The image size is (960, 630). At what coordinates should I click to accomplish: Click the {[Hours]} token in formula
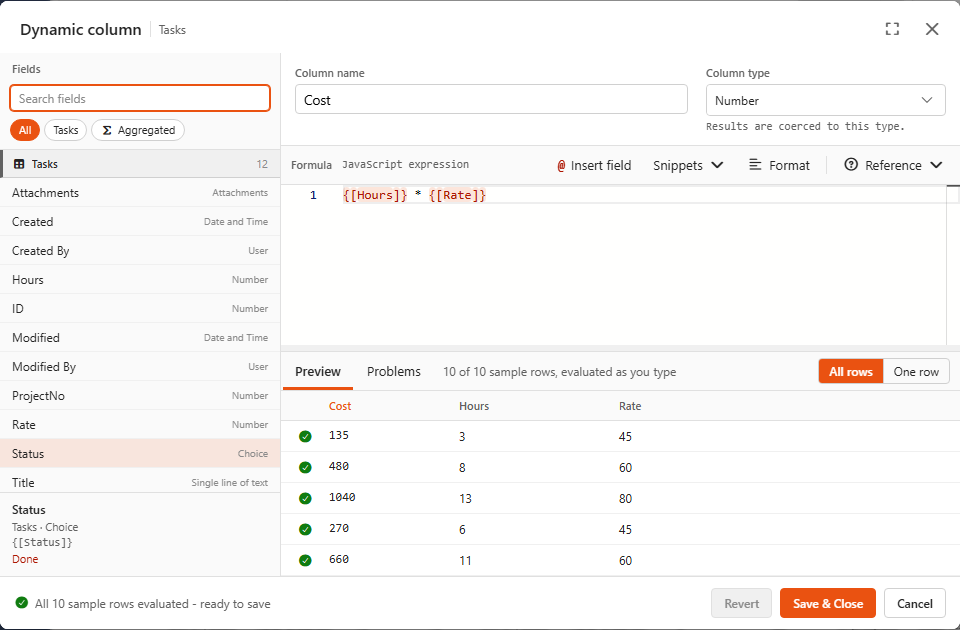coord(375,195)
